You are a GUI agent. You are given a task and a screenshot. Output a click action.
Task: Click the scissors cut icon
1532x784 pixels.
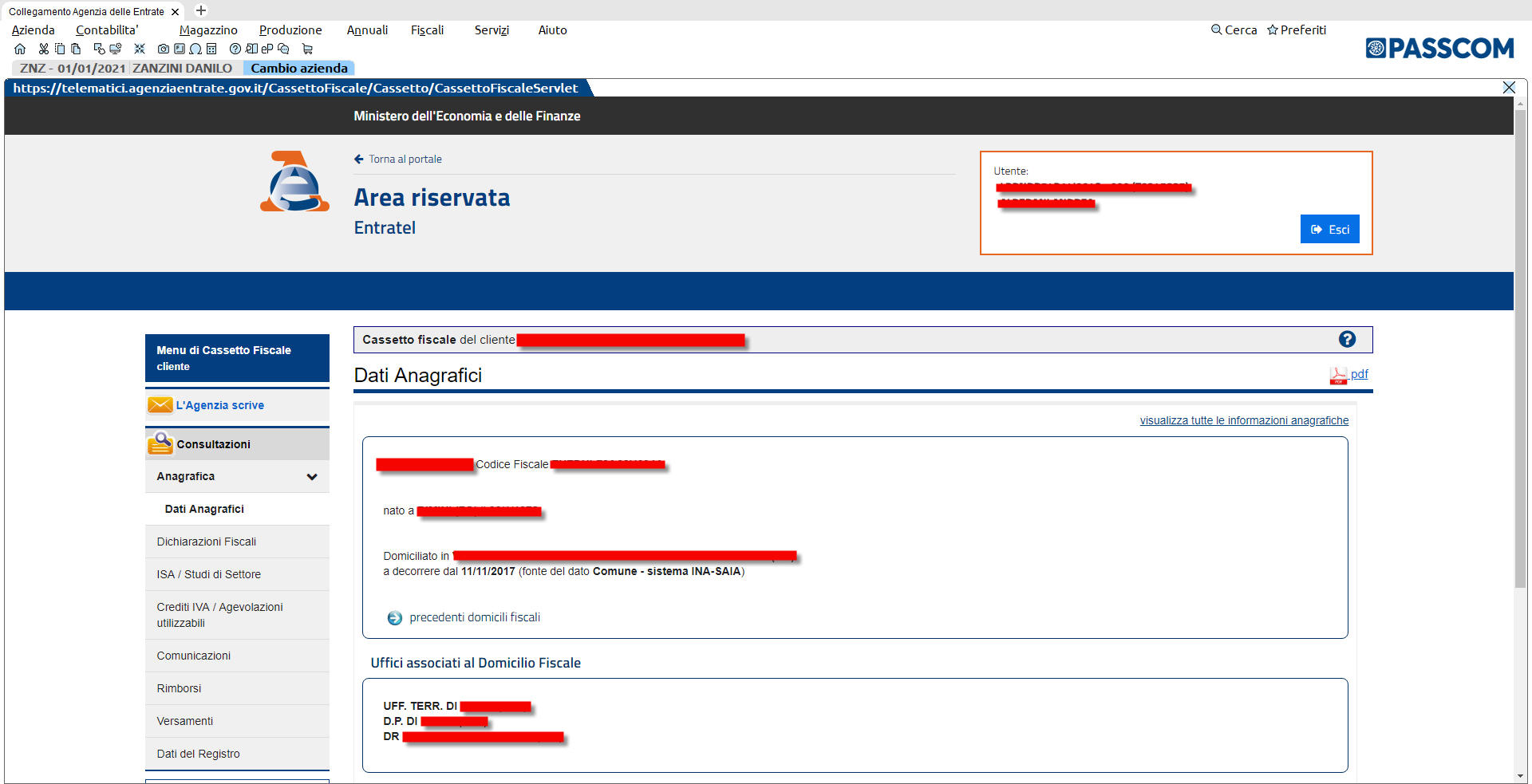tap(43, 49)
